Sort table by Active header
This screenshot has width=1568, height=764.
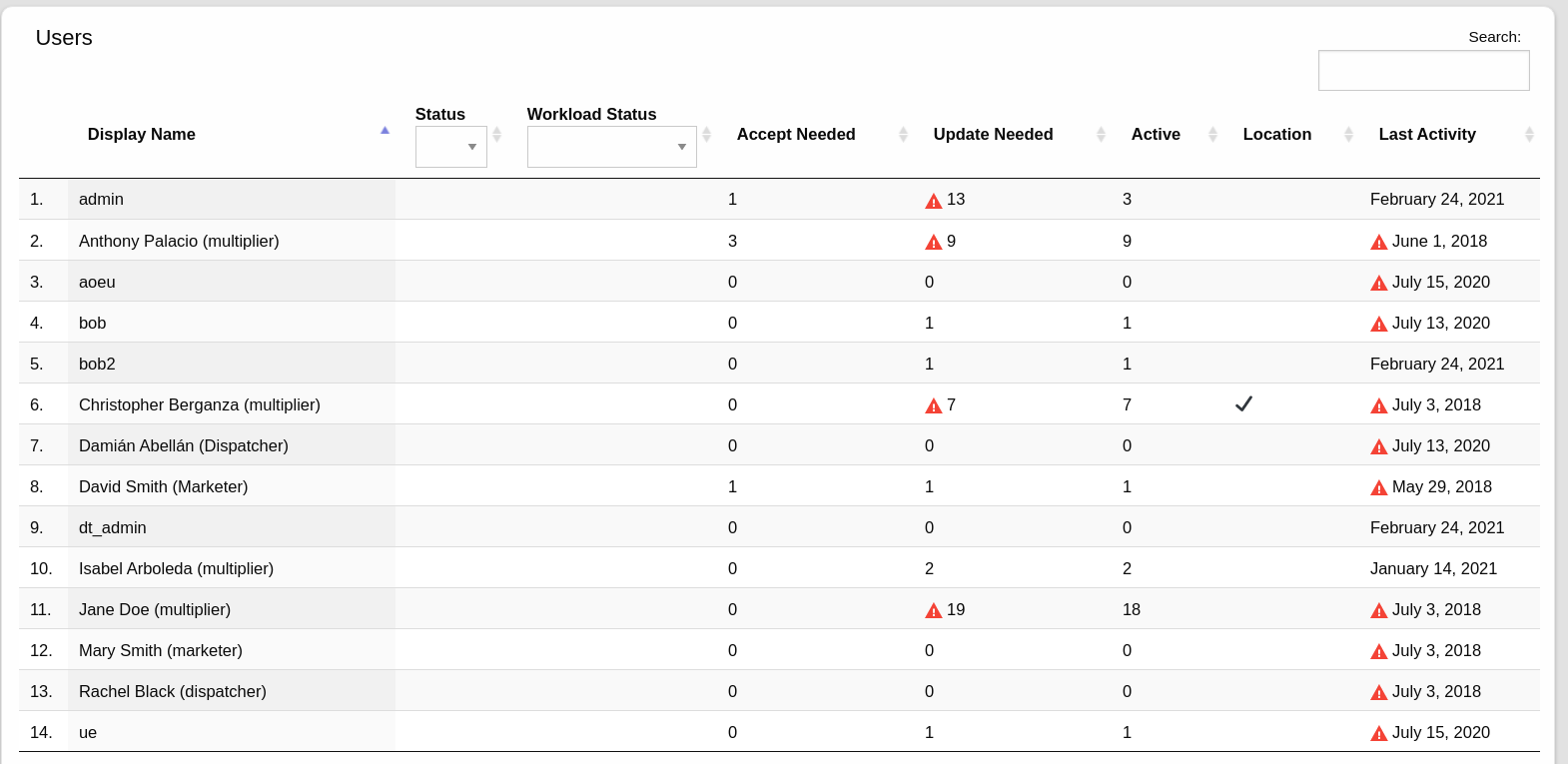pyautogui.click(x=1156, y=134)
